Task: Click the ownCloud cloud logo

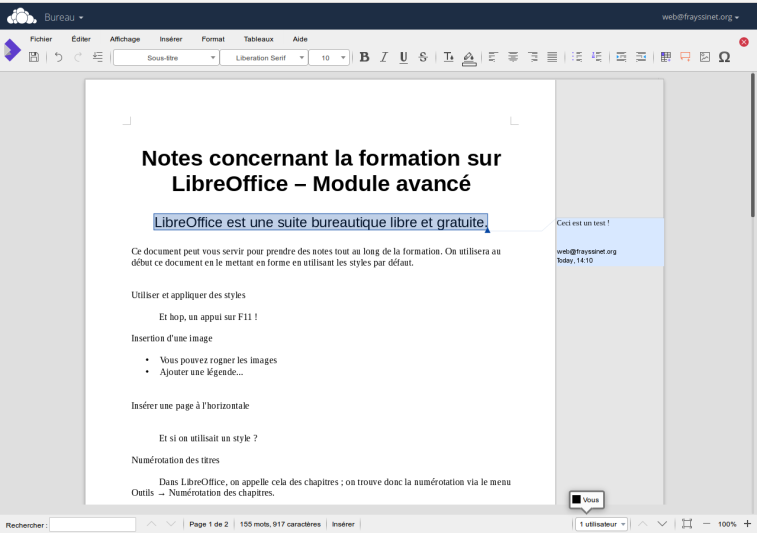Action: (x=21, y=16)
